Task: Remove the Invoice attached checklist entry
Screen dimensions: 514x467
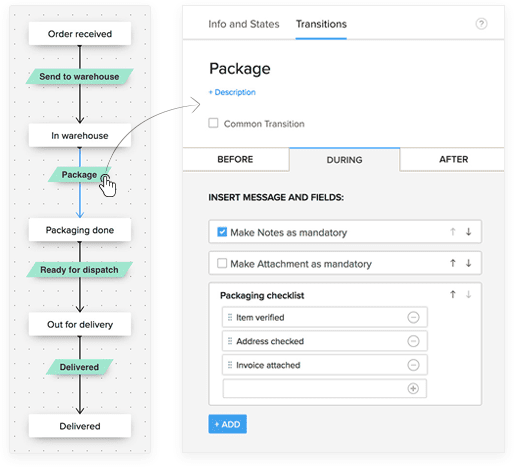Action: (x=413, y=365)
